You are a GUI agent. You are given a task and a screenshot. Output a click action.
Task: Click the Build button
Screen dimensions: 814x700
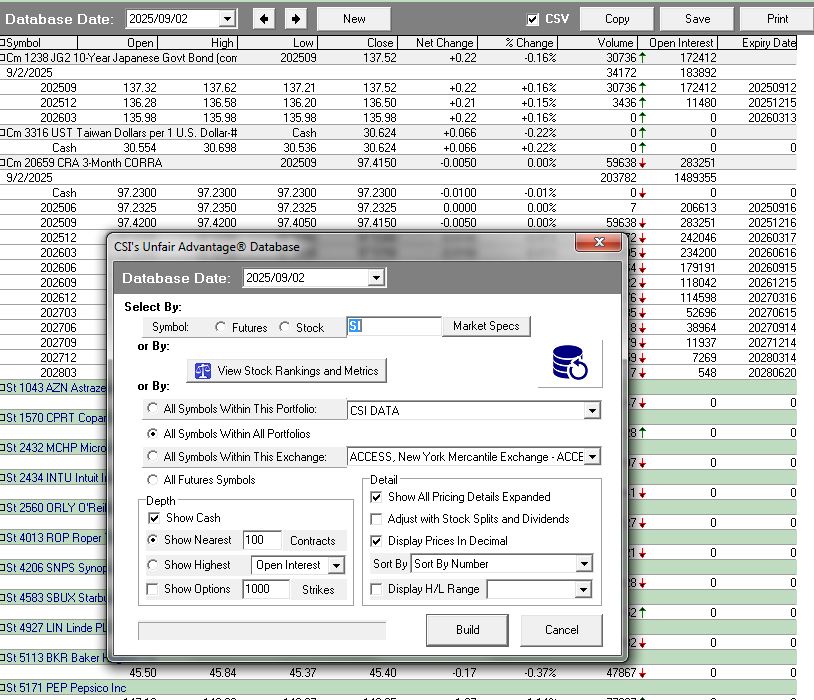click(467, 630)
